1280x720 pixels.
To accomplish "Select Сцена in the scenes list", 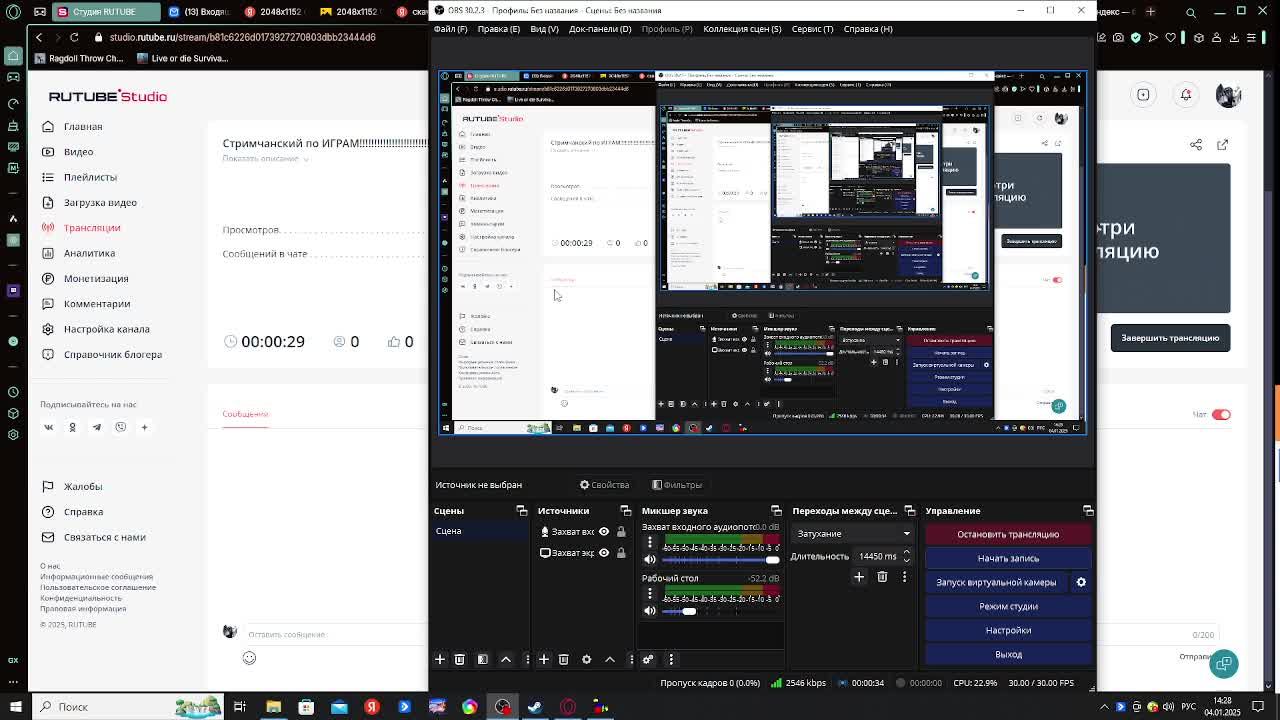I will point(480,531).
